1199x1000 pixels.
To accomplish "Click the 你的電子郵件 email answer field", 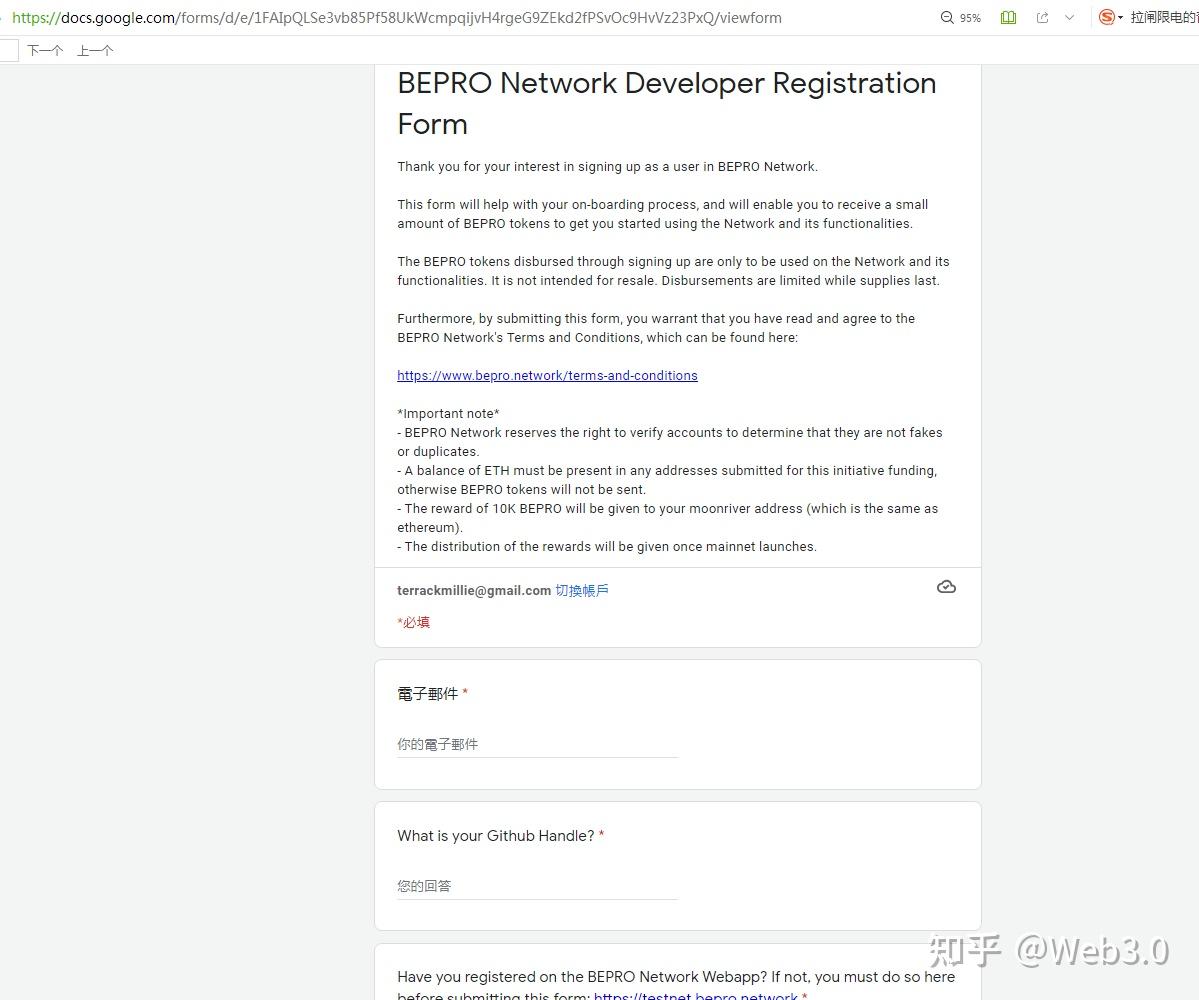I will (537, 744).
